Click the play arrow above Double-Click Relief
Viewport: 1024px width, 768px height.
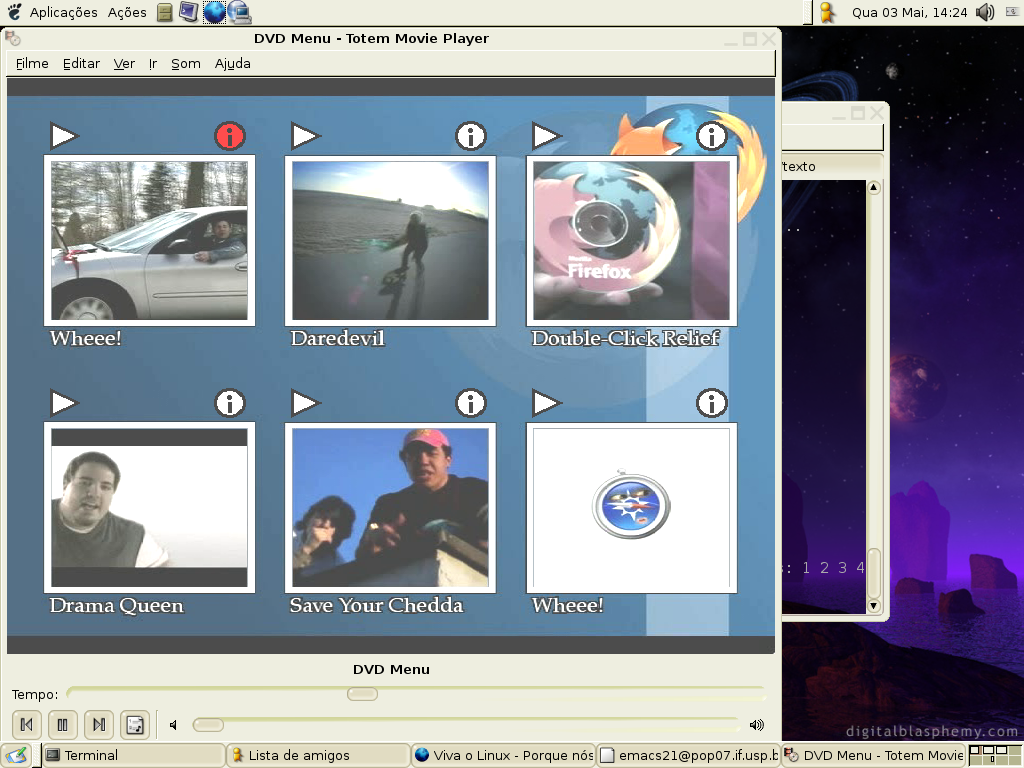547,136
